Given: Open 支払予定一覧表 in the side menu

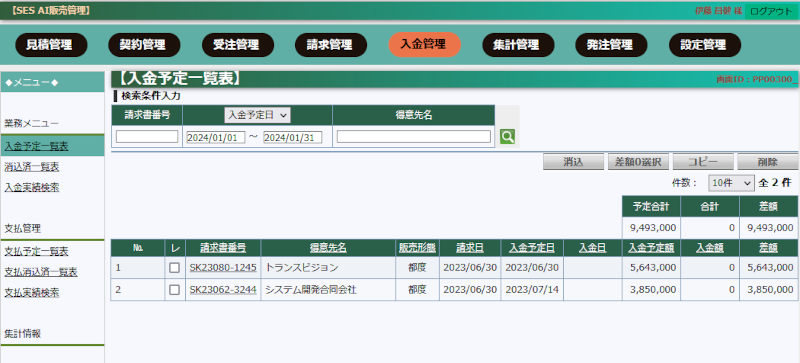Looking at the screenshot, I should pos(36,251).
